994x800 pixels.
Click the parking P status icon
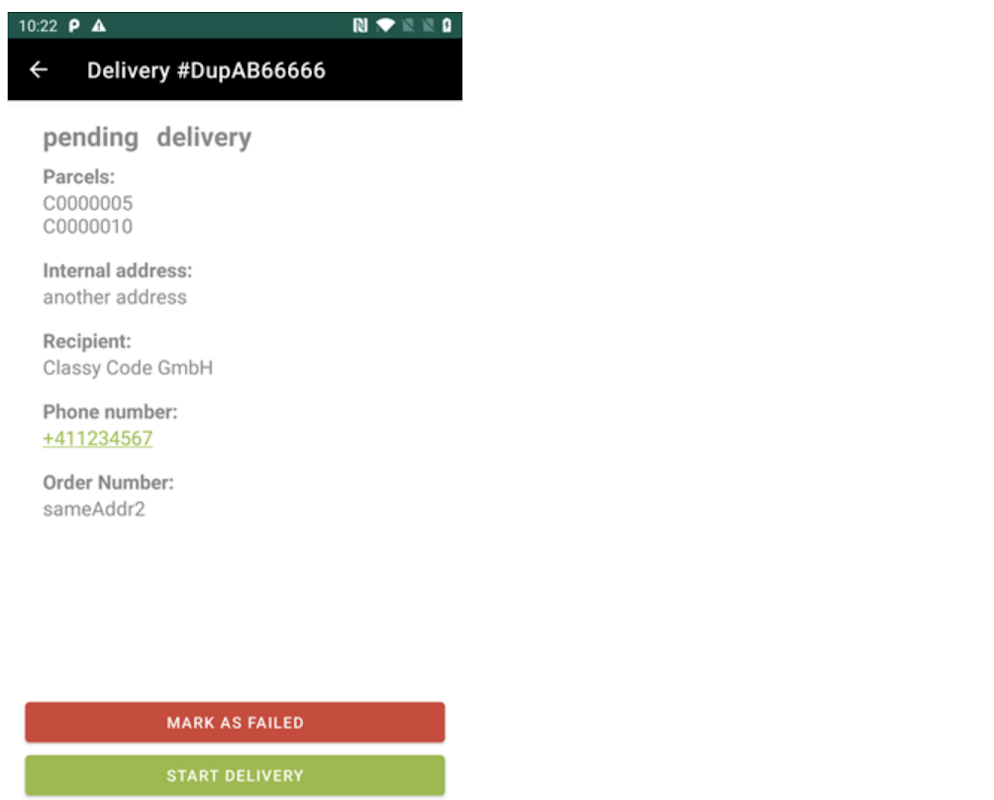coord(74,26)
